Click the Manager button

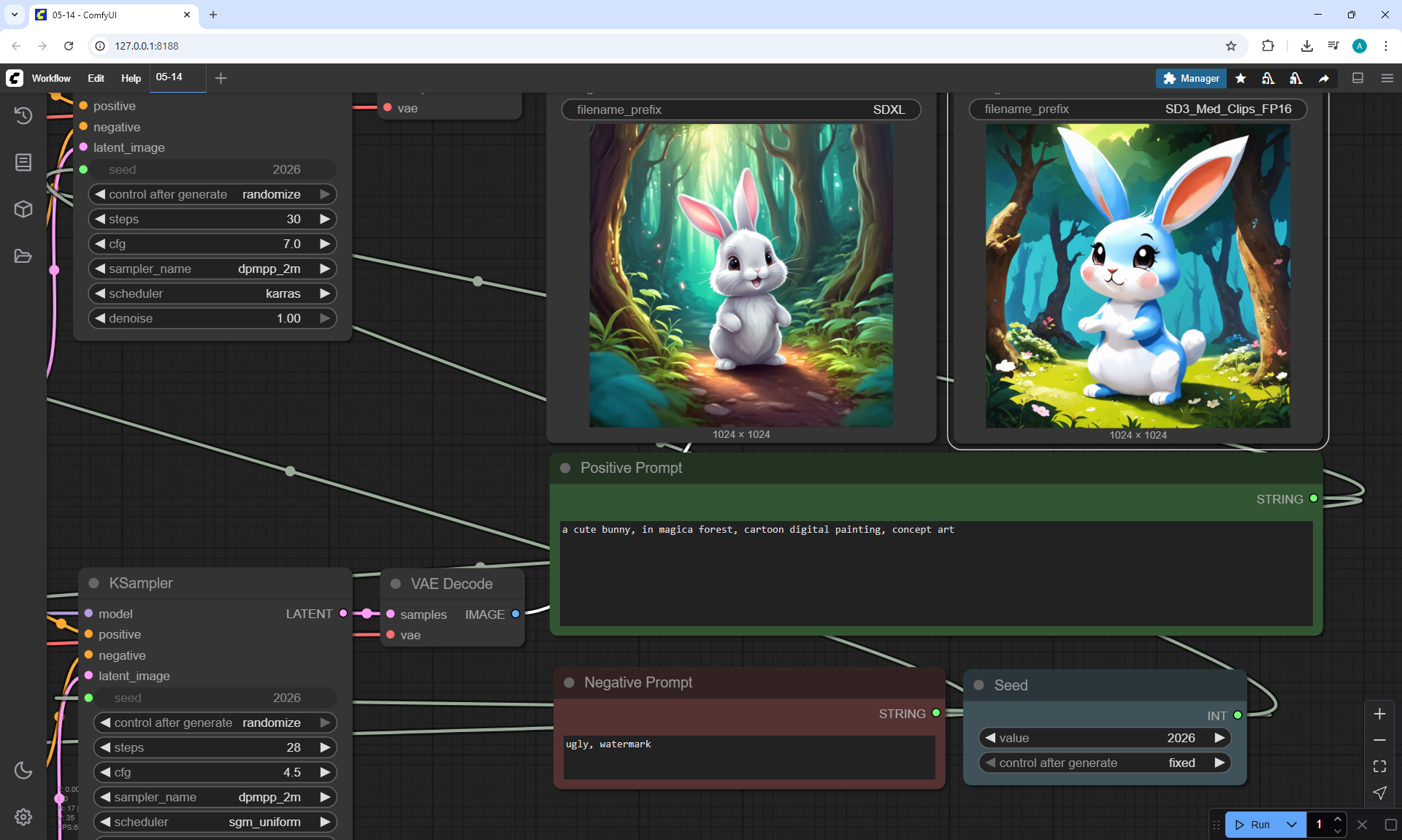click(1191, 78)
